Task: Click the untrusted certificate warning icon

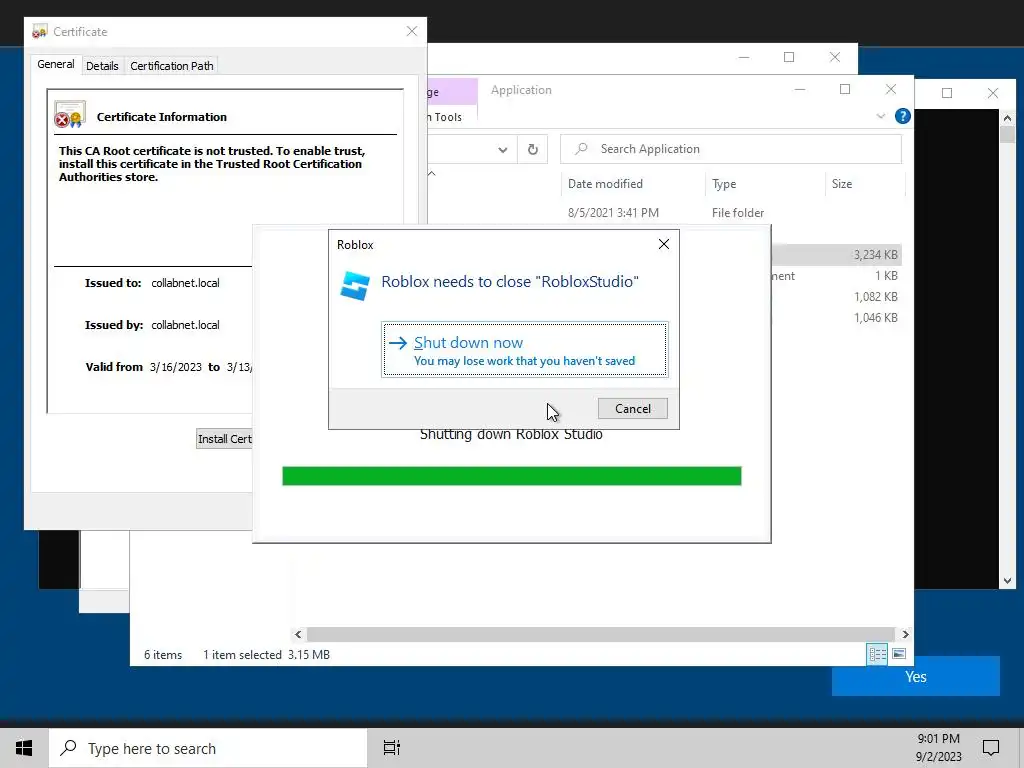Action: 70,114
